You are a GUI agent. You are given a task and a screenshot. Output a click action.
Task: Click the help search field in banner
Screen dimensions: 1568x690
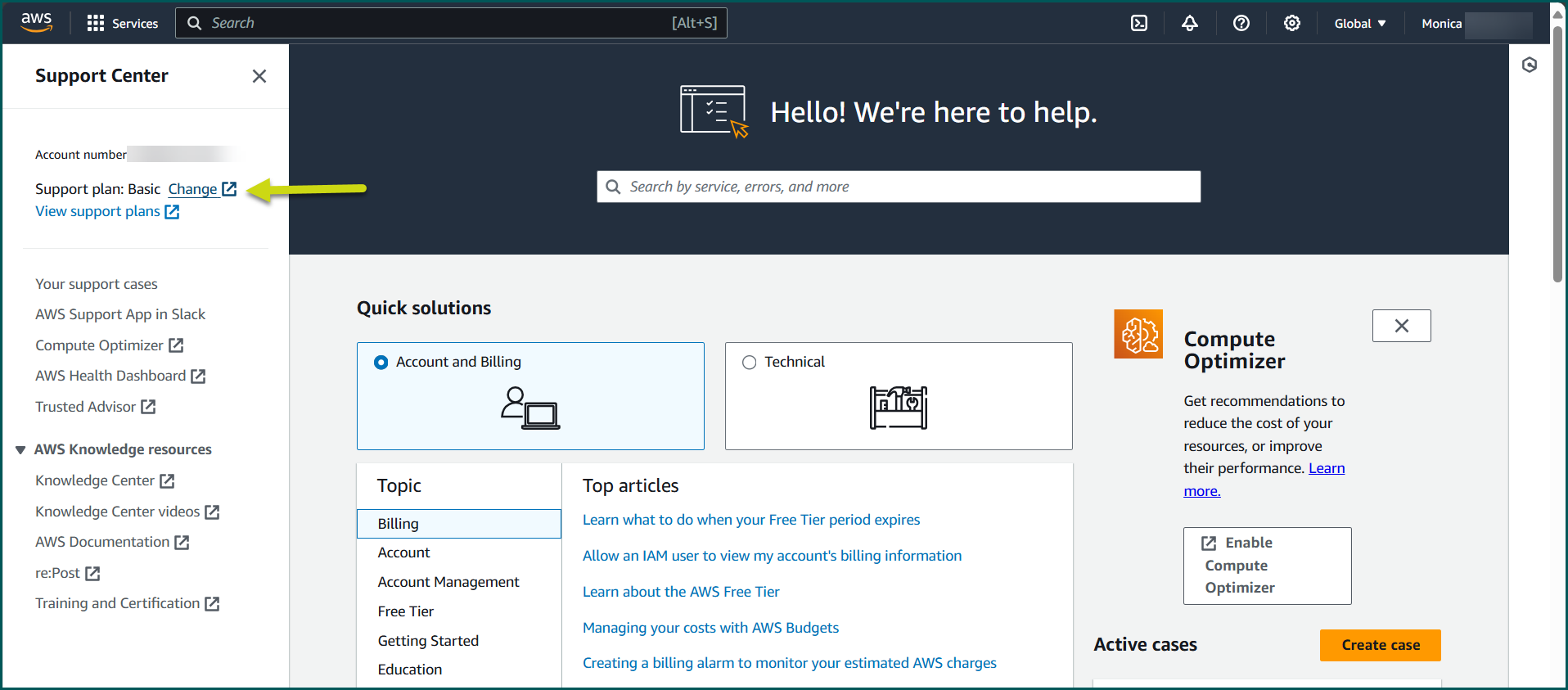(x=899, y=187)
